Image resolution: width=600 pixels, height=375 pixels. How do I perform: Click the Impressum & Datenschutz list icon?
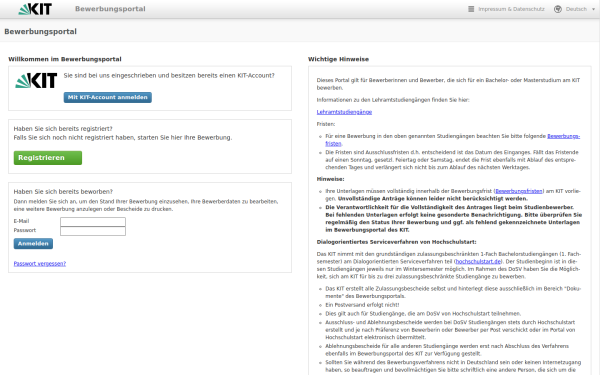pos(471,9)
